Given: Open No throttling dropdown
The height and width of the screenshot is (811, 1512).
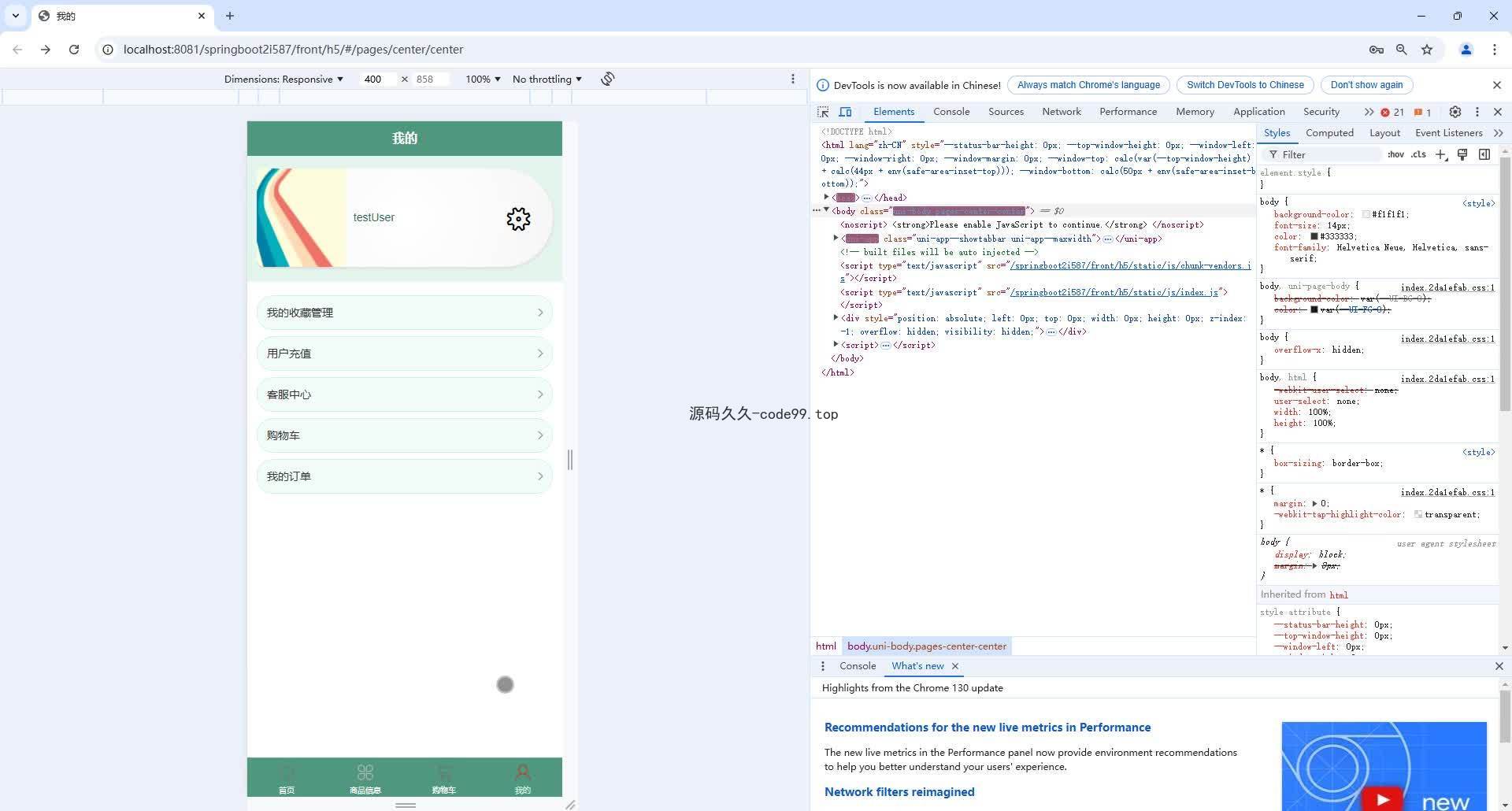Looking at the screenshot, I should click(547, 79).
